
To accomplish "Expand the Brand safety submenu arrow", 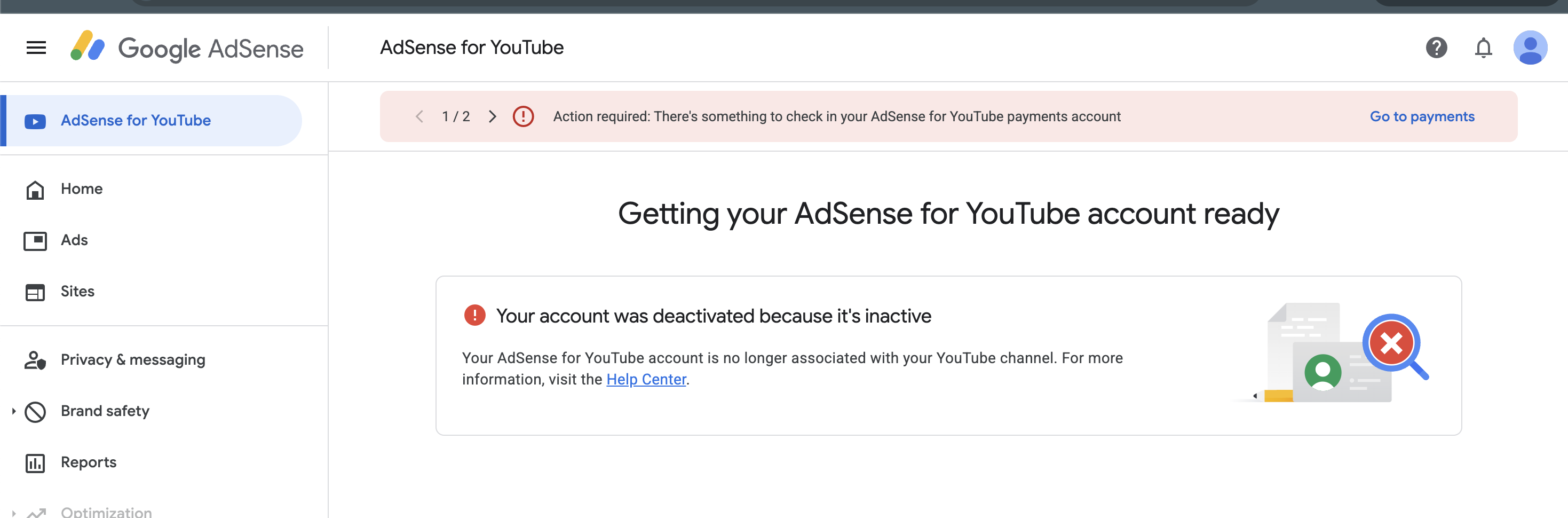I will (13, 411).
